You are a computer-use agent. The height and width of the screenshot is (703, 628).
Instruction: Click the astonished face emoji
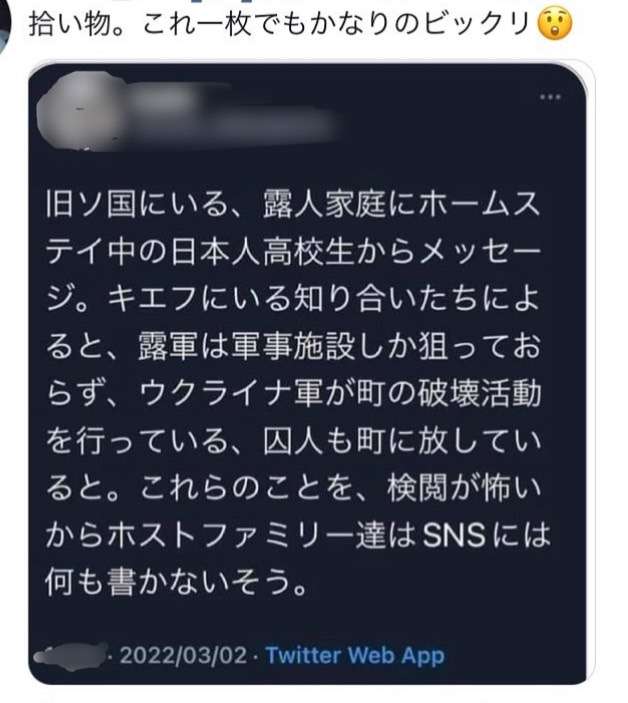[555, 22]
